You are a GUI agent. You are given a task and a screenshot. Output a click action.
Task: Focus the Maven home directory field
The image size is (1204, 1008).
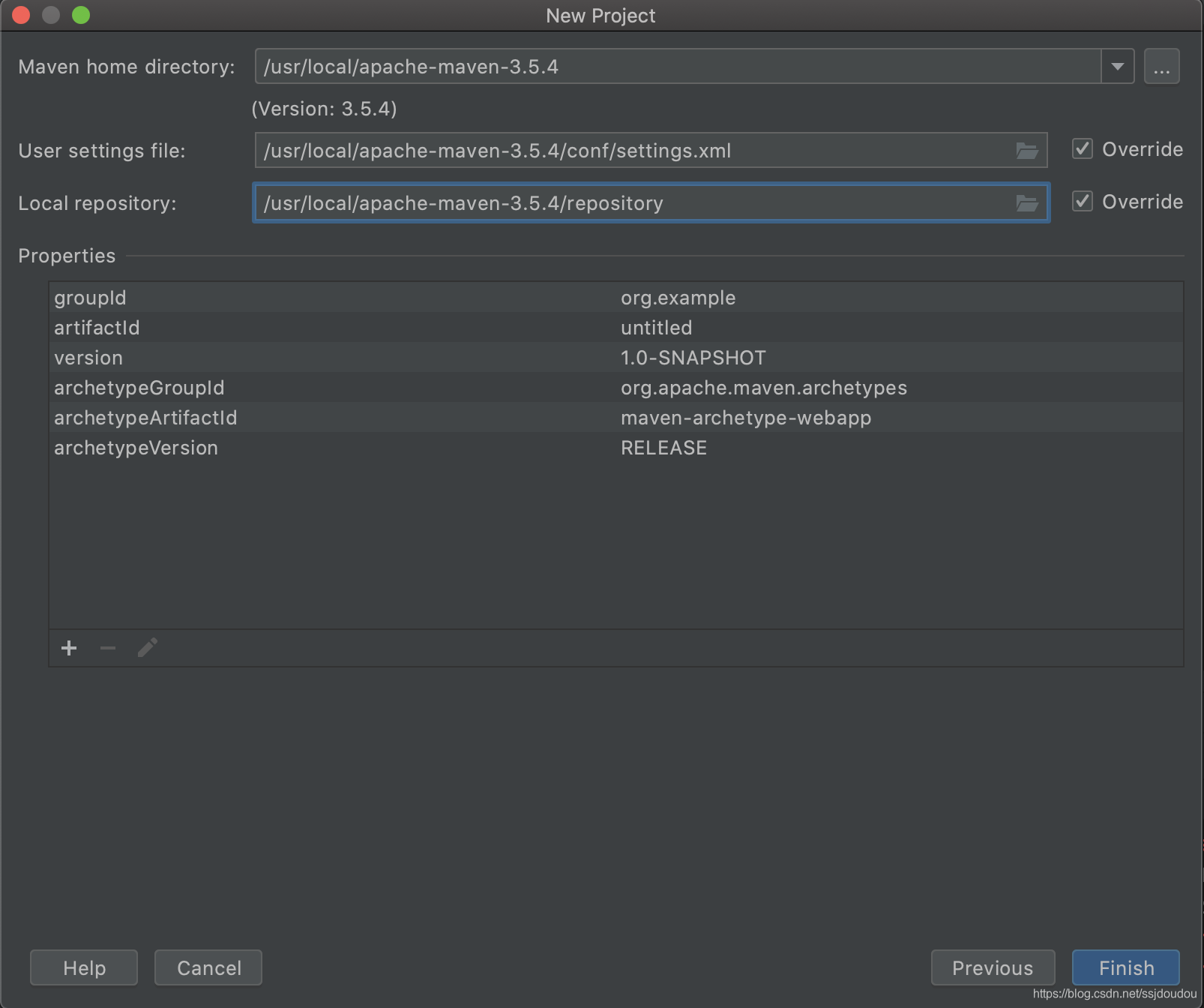click(x=678, y=67)
